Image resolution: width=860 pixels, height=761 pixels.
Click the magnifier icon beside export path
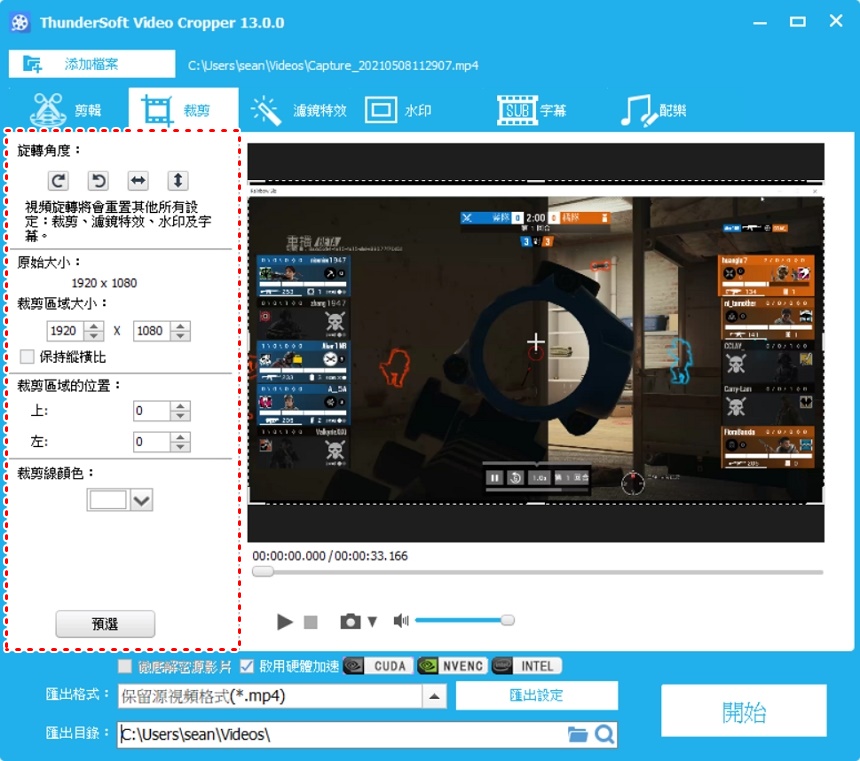coord(604,735)
